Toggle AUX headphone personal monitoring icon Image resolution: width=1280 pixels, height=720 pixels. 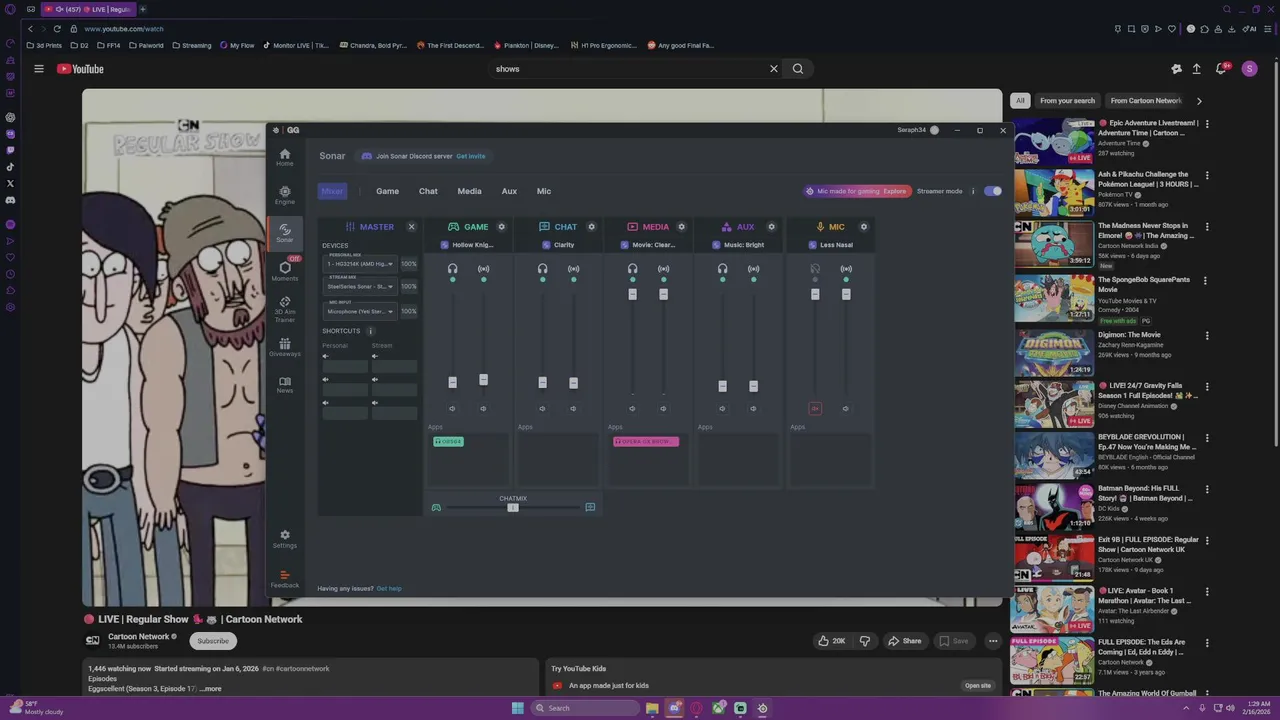pos(723,269)
